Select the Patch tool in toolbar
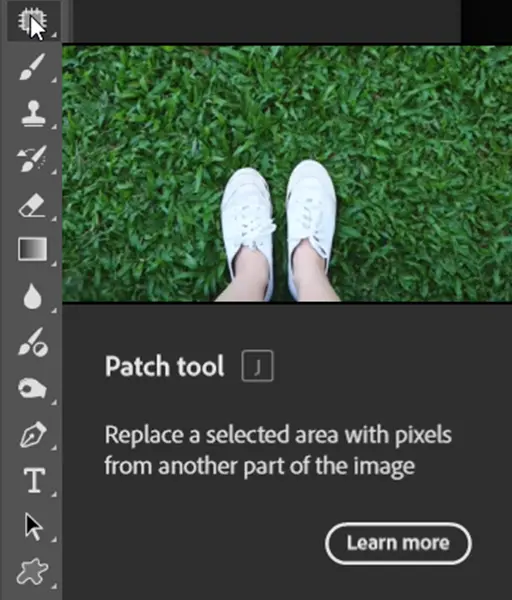Image resolution: width=512 pixels, height=600 pixels. pyautogui.click(x=33, y=21)
